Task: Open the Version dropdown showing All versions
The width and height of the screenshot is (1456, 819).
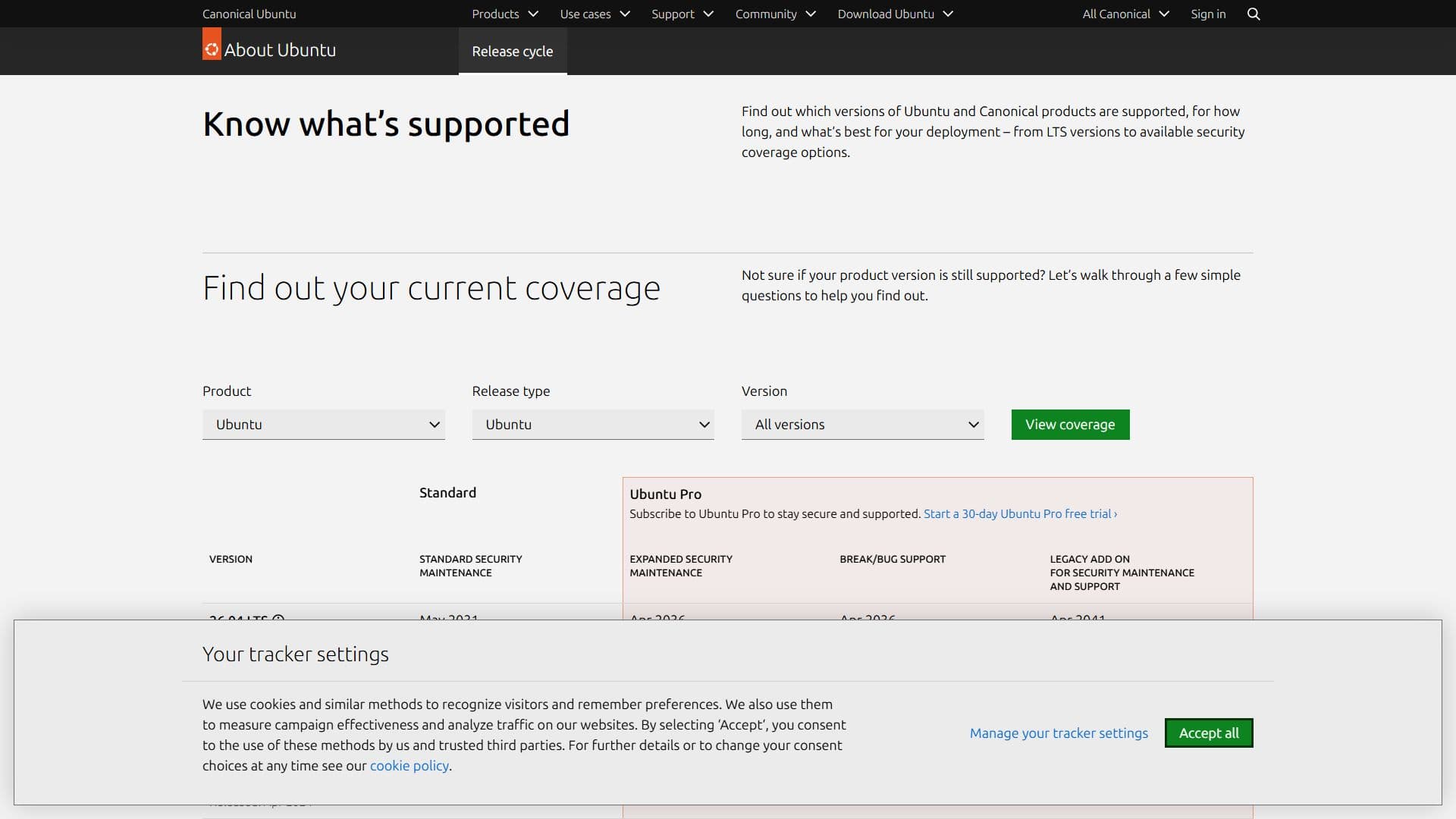Action: click(863, 425)
